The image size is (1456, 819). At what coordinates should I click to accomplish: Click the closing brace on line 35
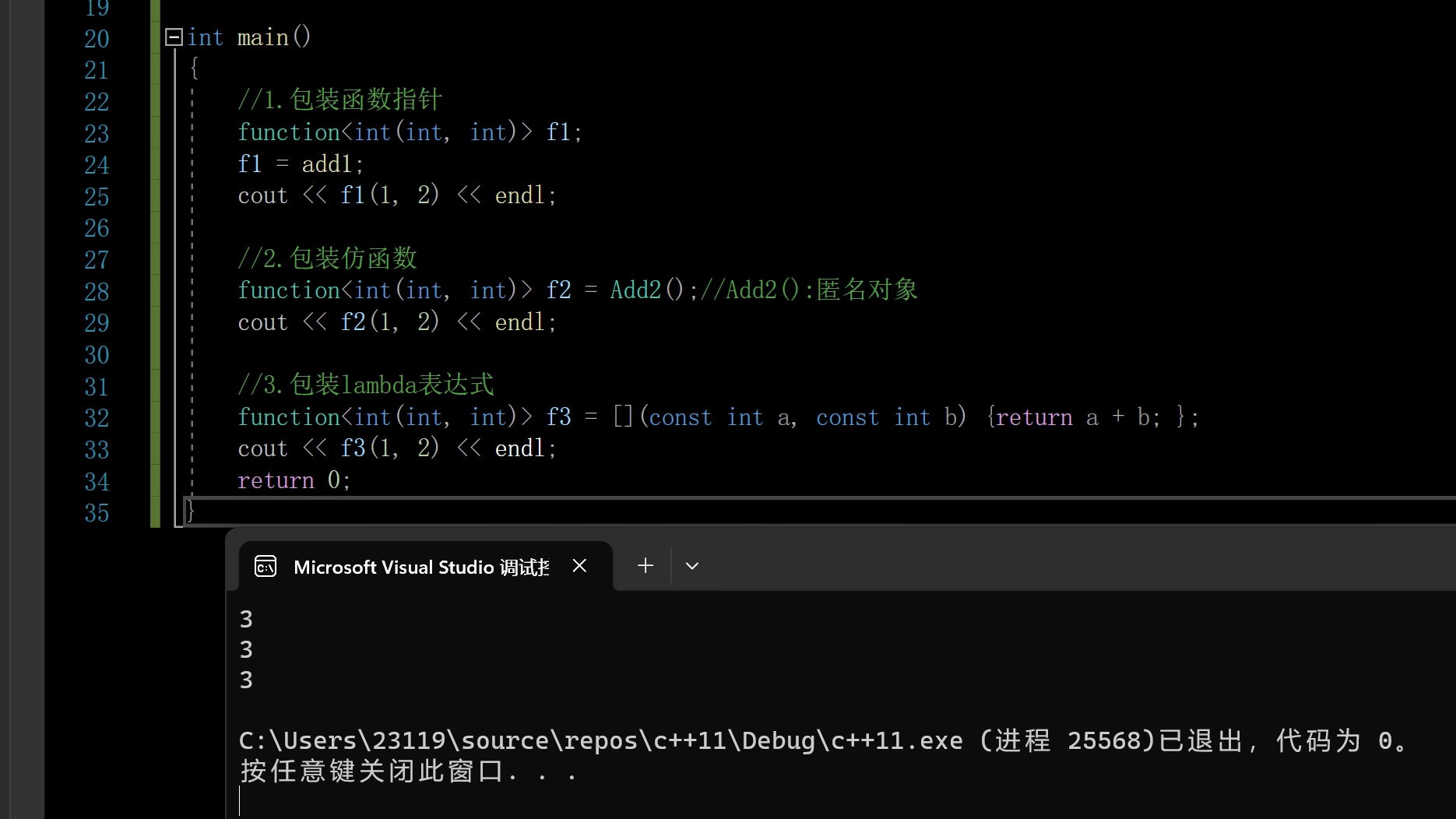[x=190, y=511]
